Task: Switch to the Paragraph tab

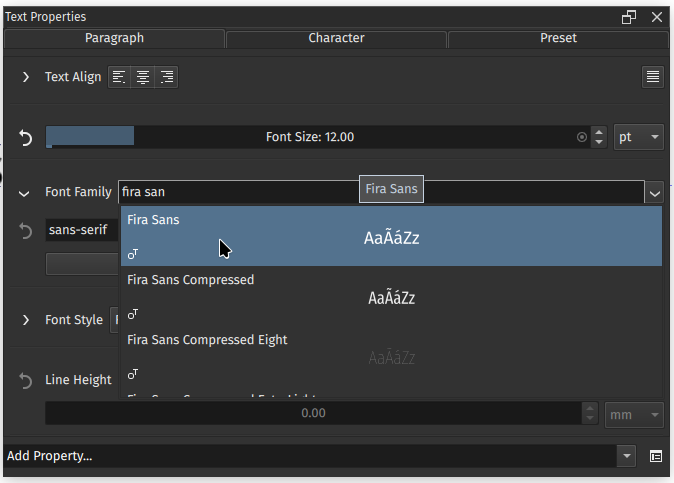Action: [x=114, y=38]
